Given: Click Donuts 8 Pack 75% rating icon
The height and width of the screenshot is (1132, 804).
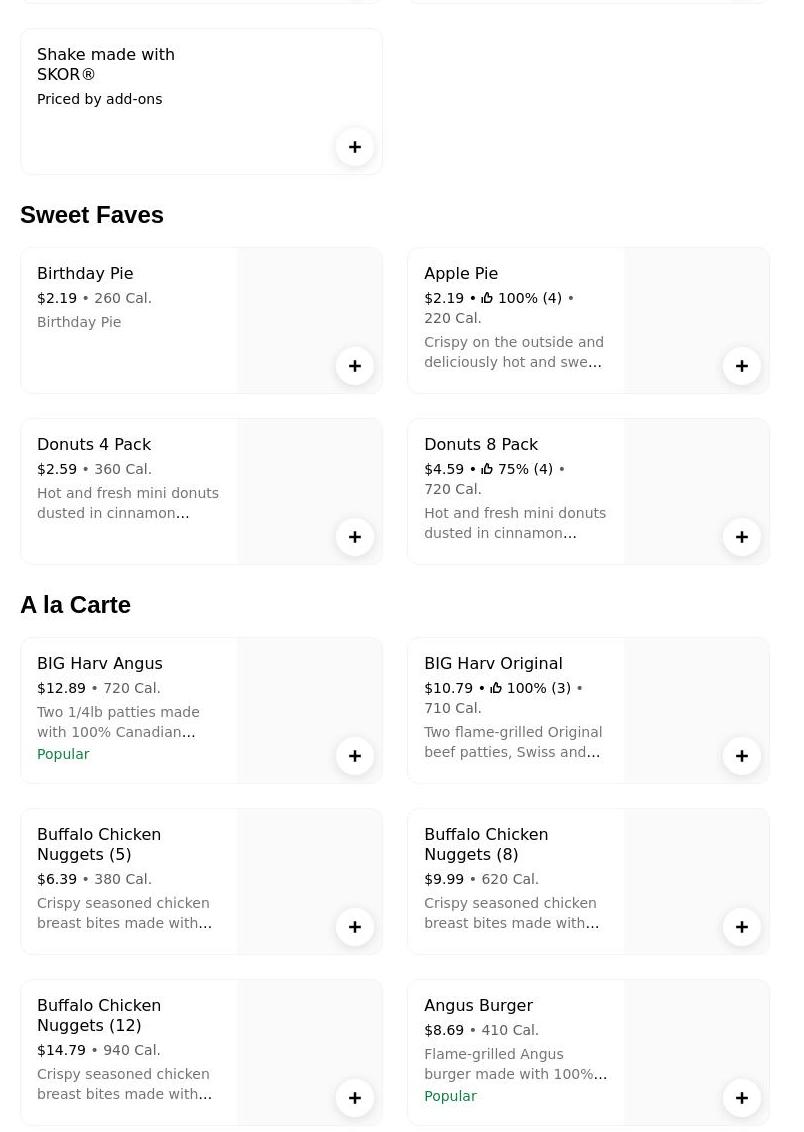Looking at the screenshot, I should (x=487, y=469).
